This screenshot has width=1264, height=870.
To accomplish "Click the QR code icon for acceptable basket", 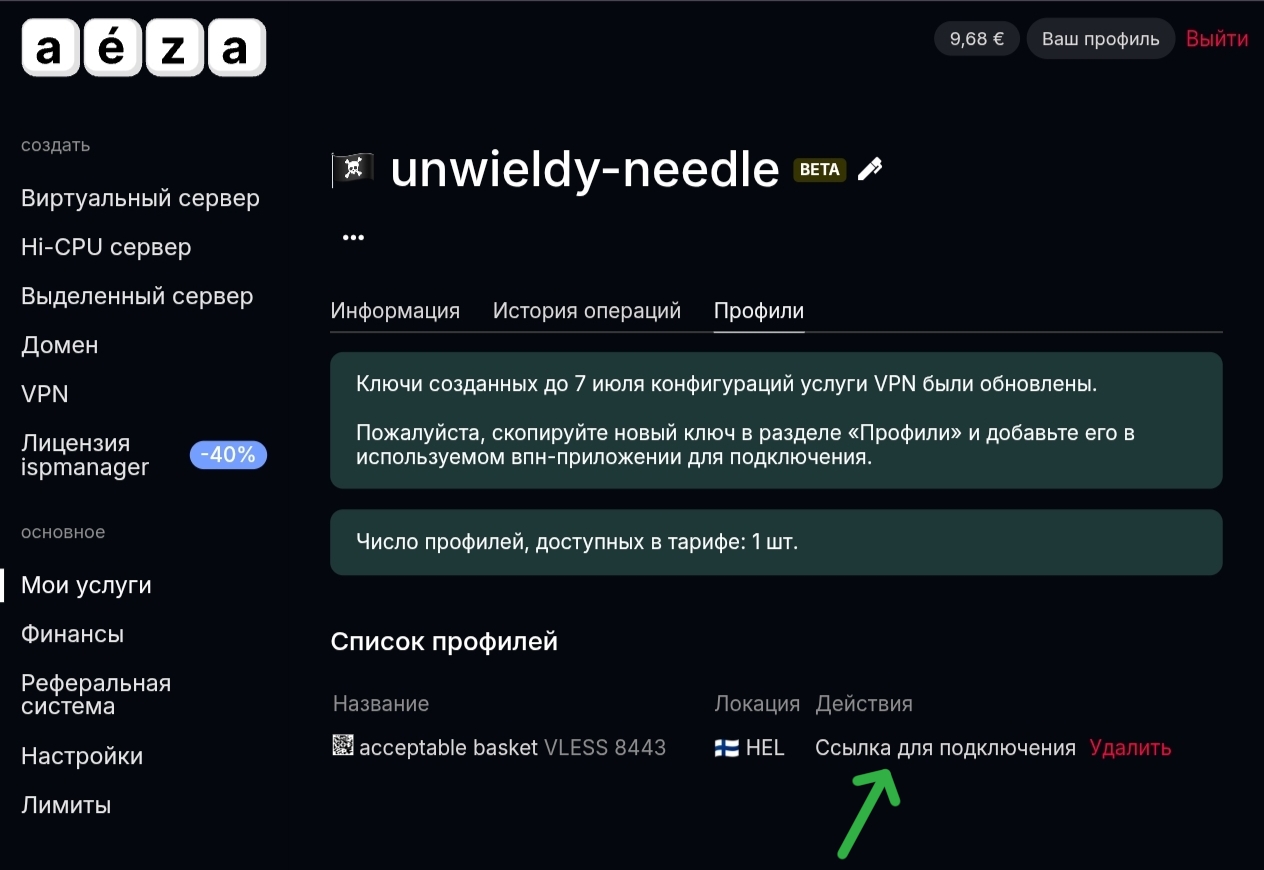I will click(x=343, y=746).
